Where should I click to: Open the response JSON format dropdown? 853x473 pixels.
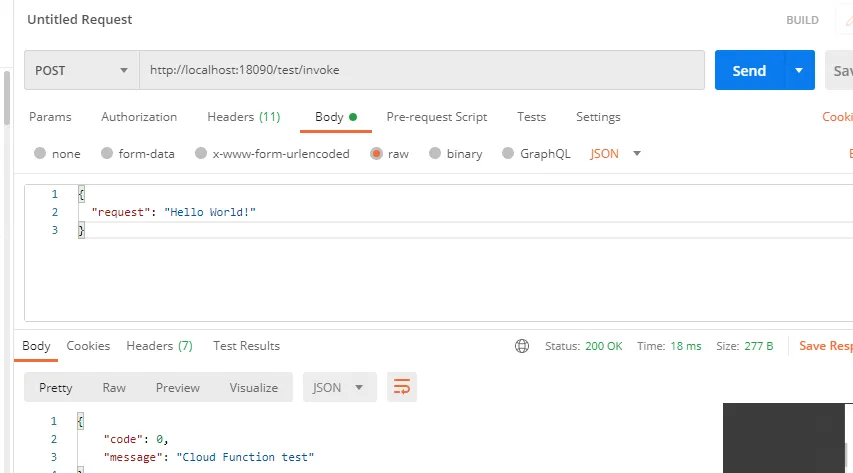pyautogui.click(x=339, y=387)
